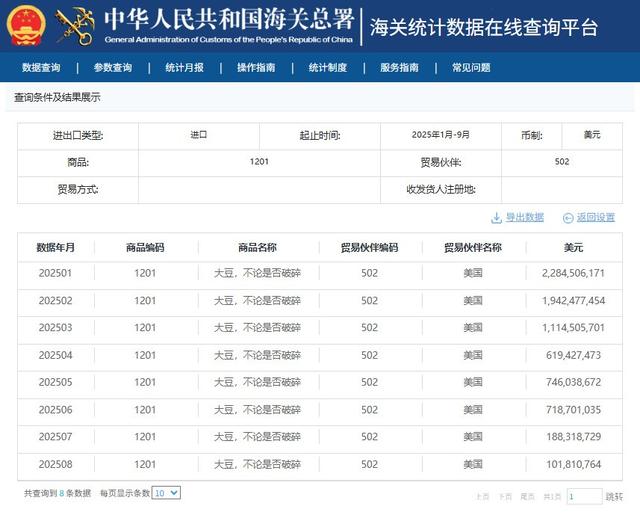The height and width of the screenshot is (515, 640).
Task: Click the value 746,038,672
Action: (x=573, y=382)
